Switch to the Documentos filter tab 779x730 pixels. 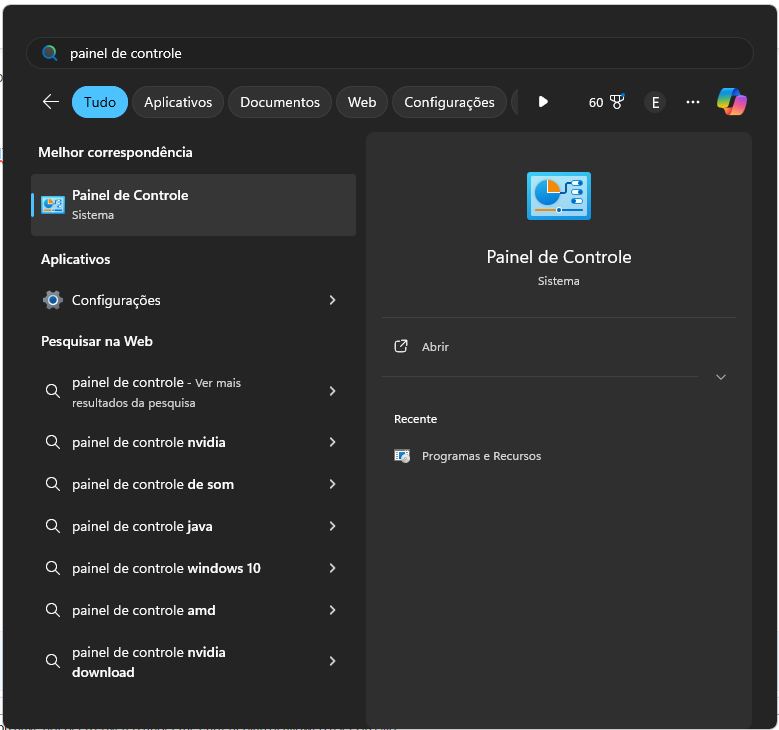[280, 102]
